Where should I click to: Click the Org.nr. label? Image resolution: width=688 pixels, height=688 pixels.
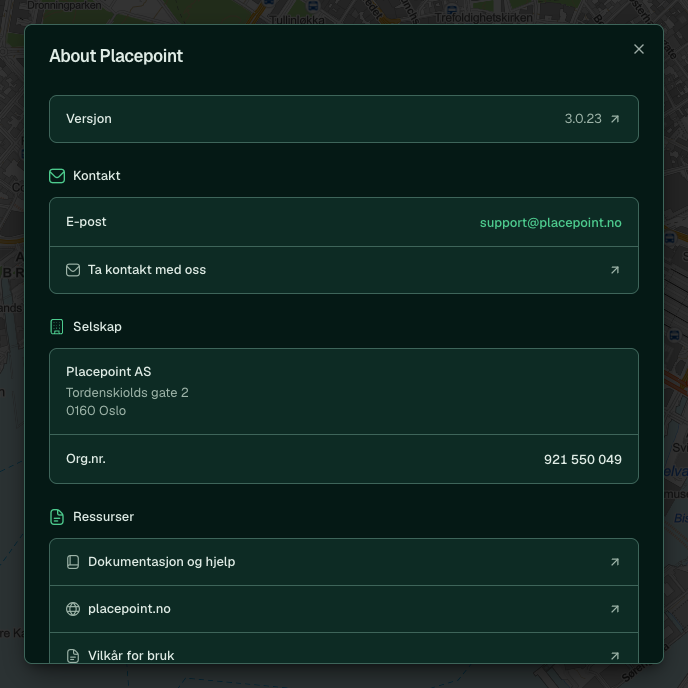[86, 459]
